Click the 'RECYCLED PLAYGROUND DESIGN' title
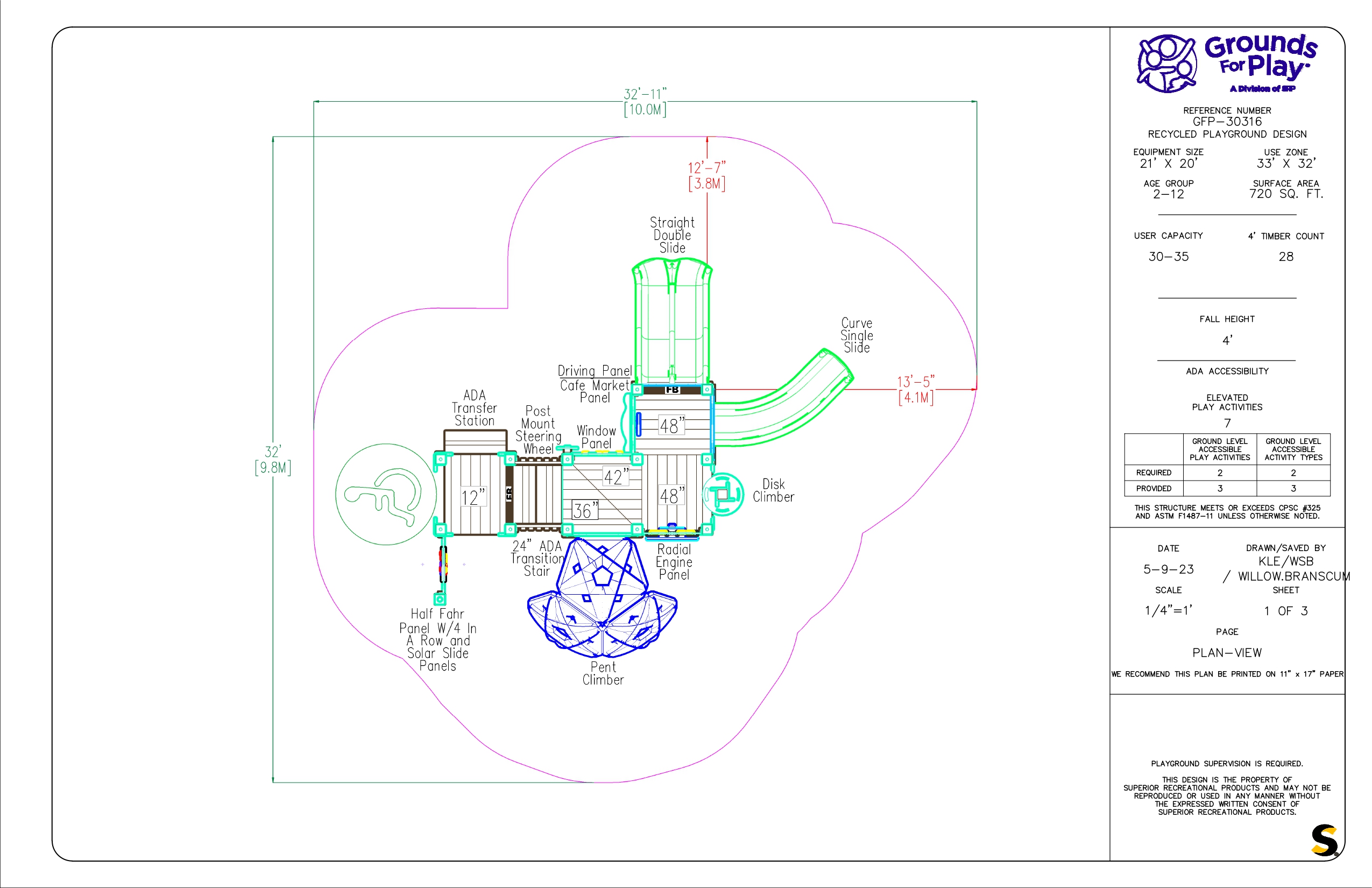The height and width of the screenshot is (888, 1372). pyautogui.click(x=1227, y=135)
